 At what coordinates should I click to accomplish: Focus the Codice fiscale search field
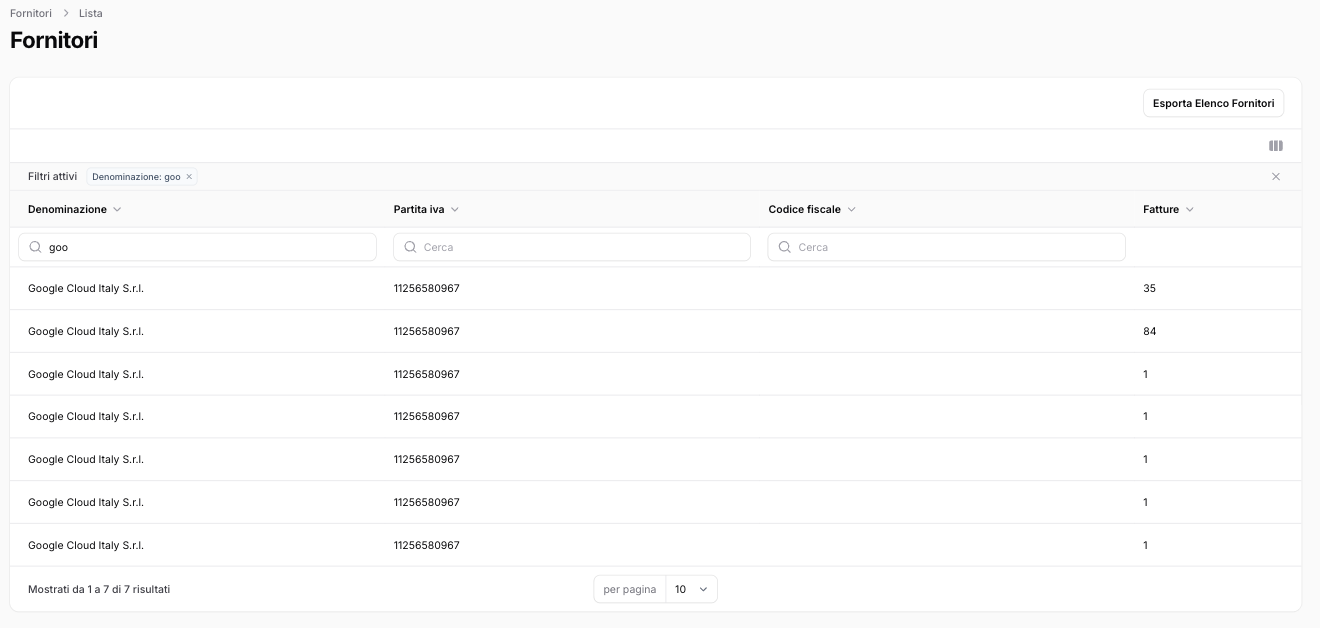pyautogui.click(x=955, y=247)
